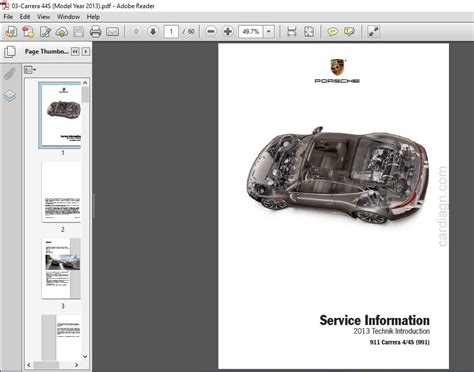The height and width of the screenshot is (372, 474).
Task: Collapse the Page Thumbnails panel
Action: click(x=75, y=52)
